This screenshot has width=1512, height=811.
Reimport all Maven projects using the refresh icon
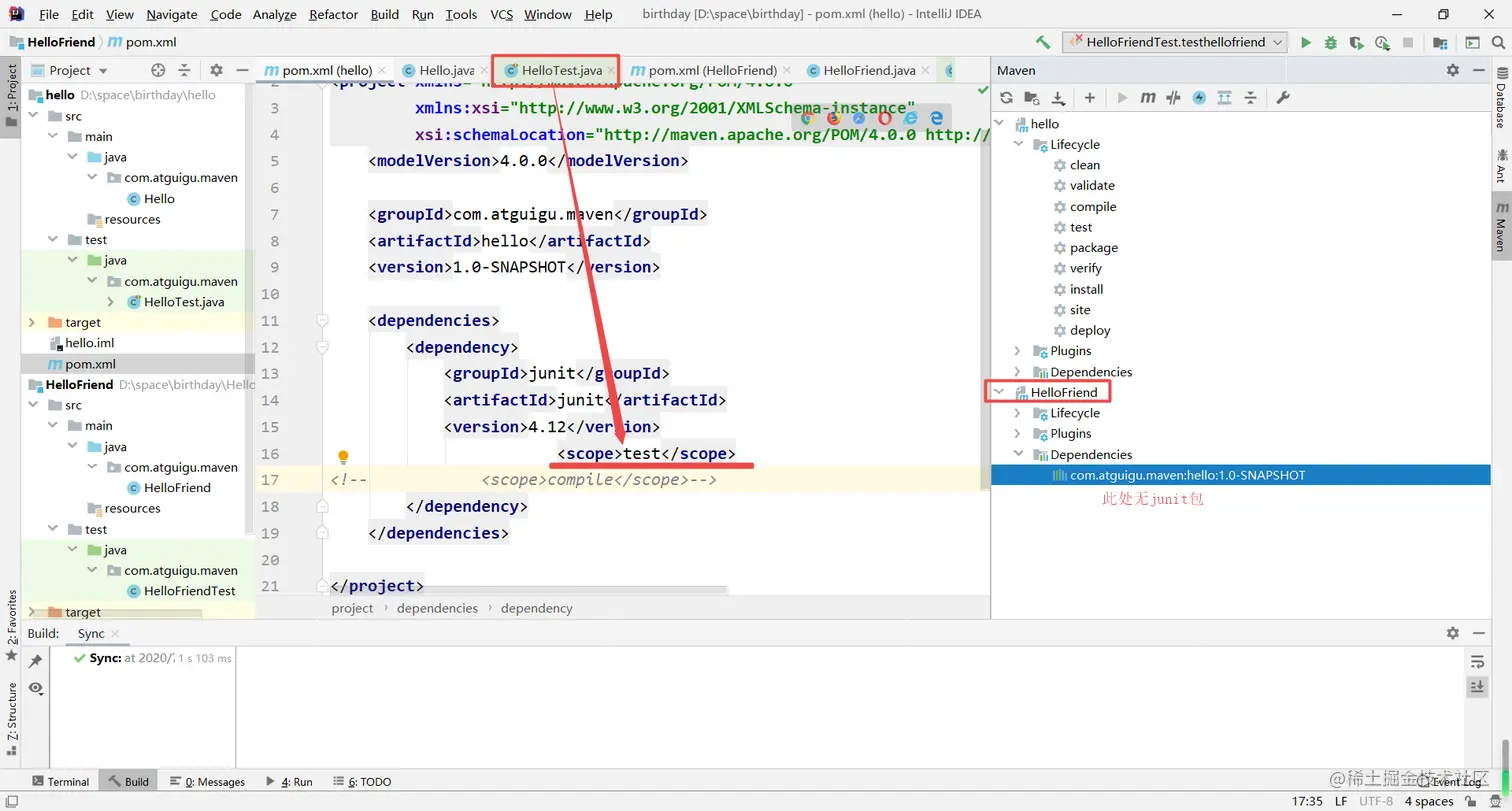click(x=1007, y=98)
